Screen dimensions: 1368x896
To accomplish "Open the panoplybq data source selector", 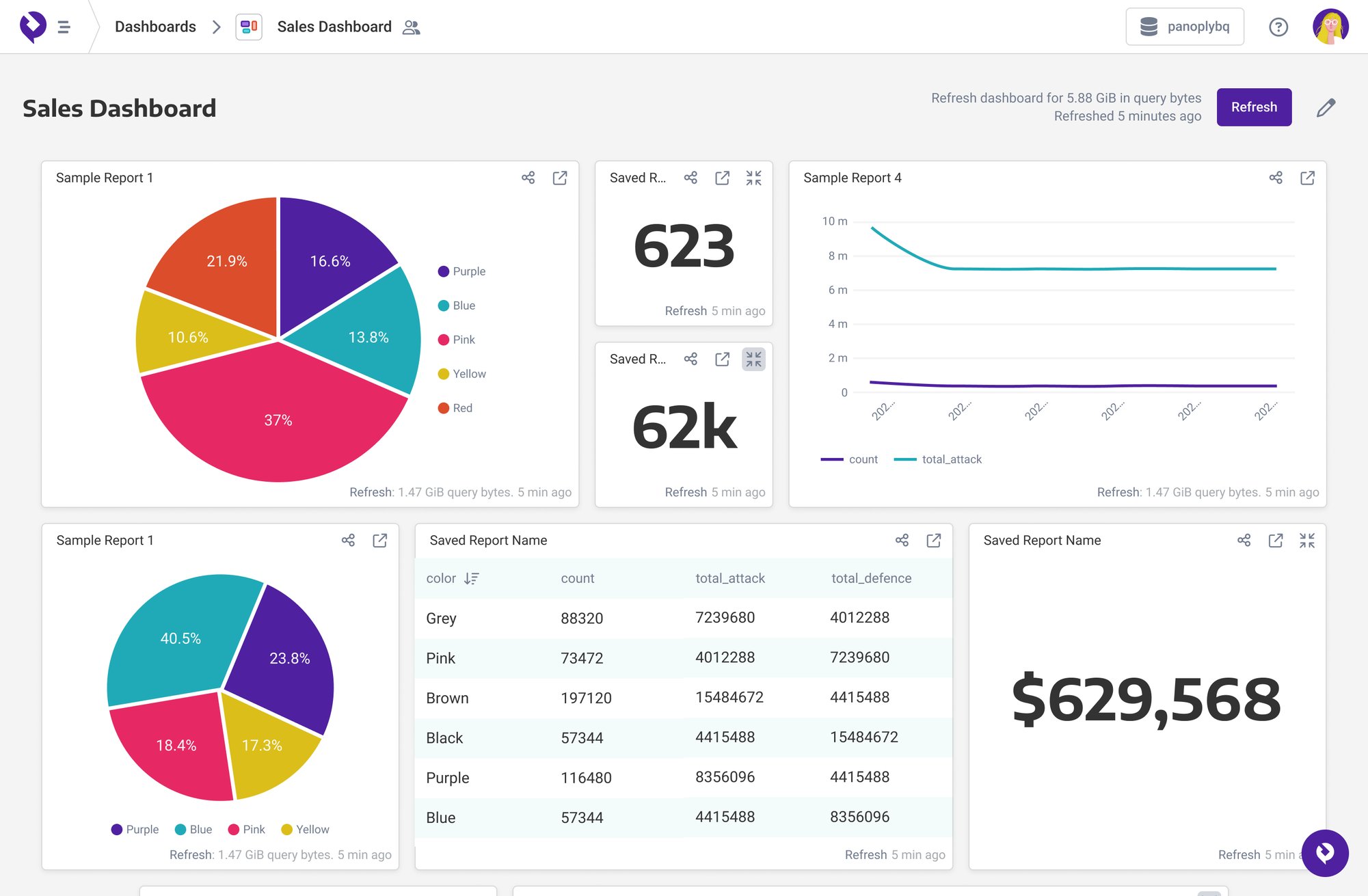I will pos(1185,27).
